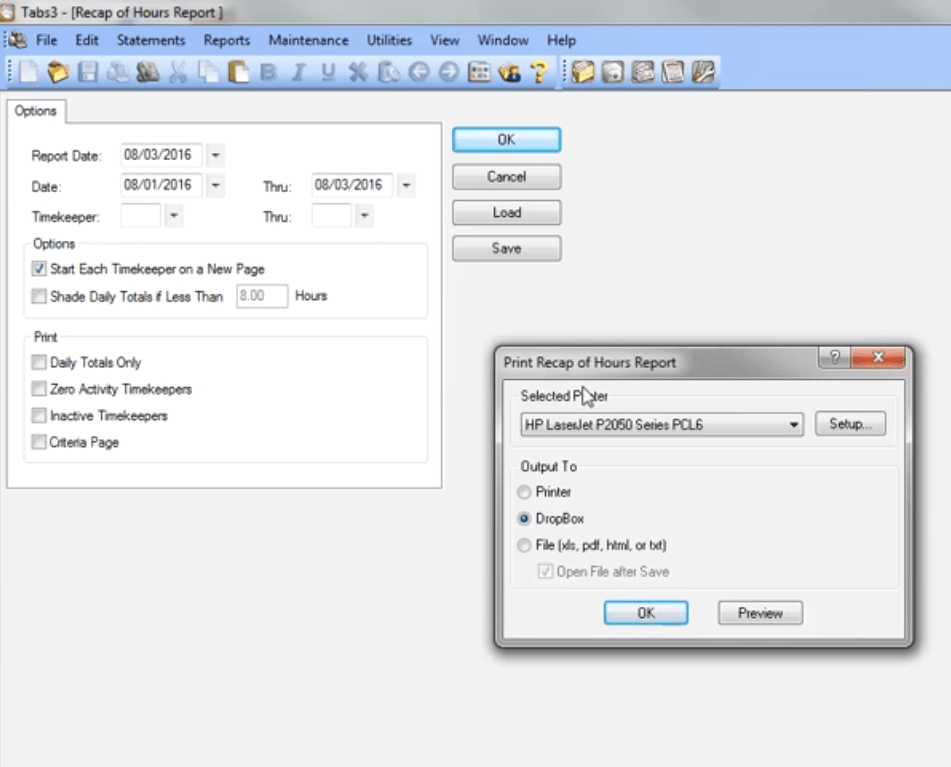
Task: Toggle bold formatting on the toolbar
Action: 267,70
